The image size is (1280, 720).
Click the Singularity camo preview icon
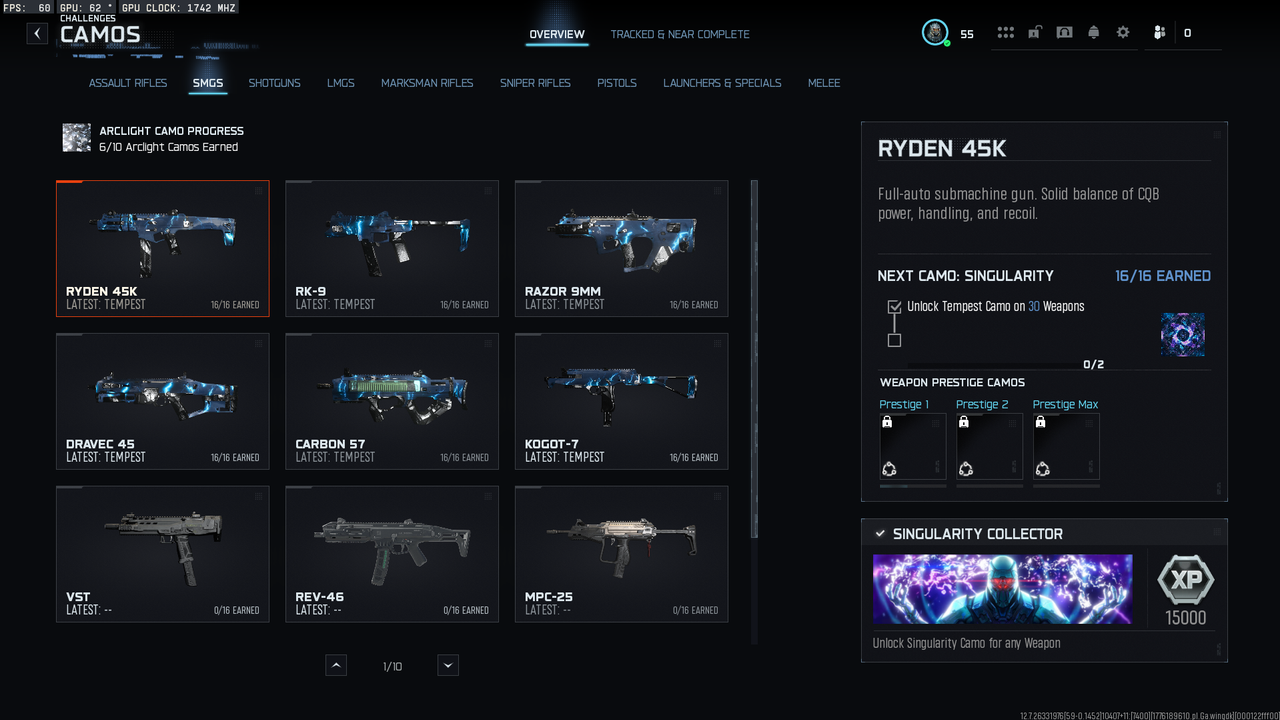point(1183,334)
